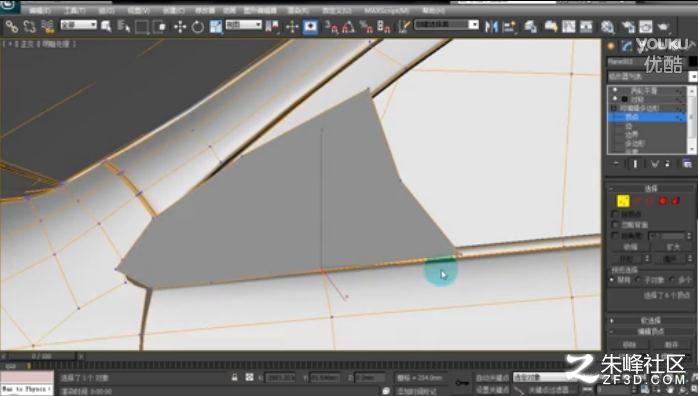Image resolution: width=698 pixels, height=396 pixels.
Task: Click the Mirror tool icon
Action: click(x=491, y=27)
